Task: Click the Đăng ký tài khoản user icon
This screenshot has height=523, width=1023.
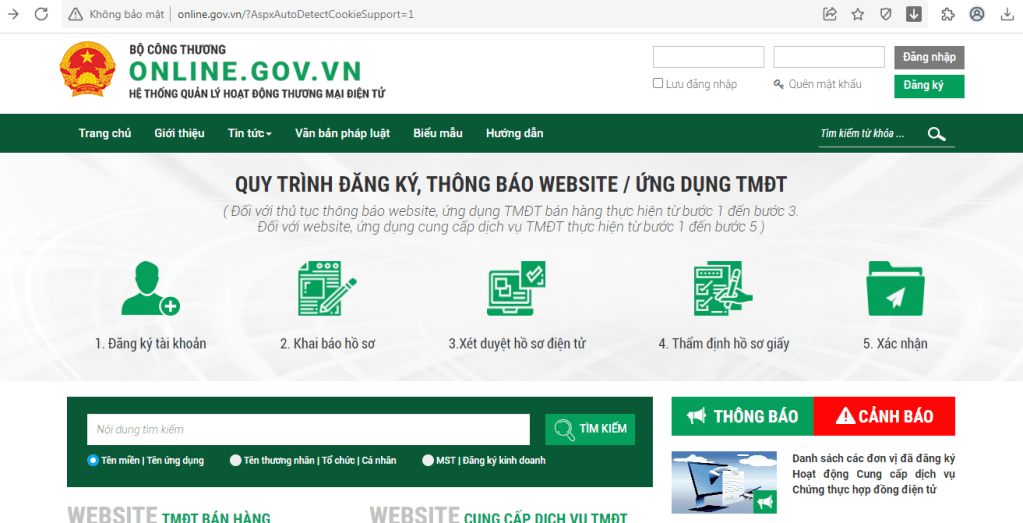Action: (x=149, y=289)
